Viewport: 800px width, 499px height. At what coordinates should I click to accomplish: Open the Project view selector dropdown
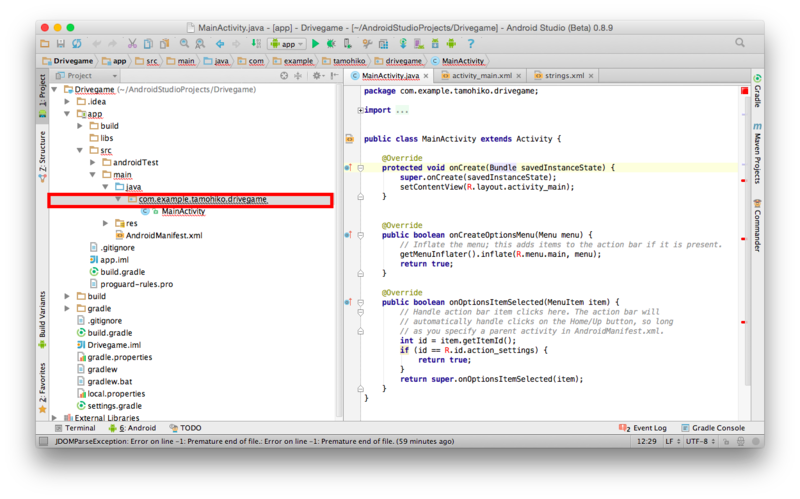tap(86, 76)
